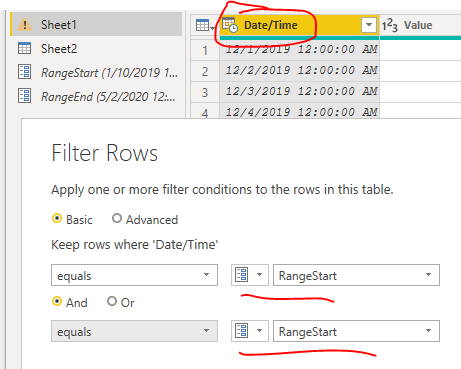Select the Sheet1 query

click(x=97, y=24)
